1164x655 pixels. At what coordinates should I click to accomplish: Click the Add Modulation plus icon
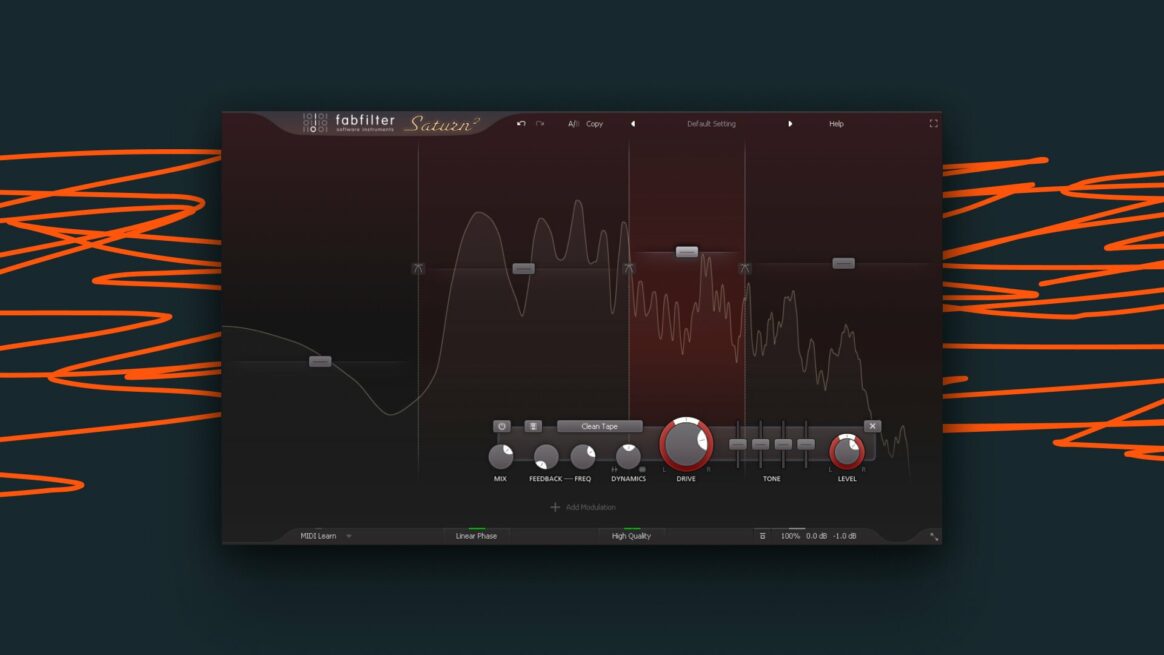click(553, 508)
